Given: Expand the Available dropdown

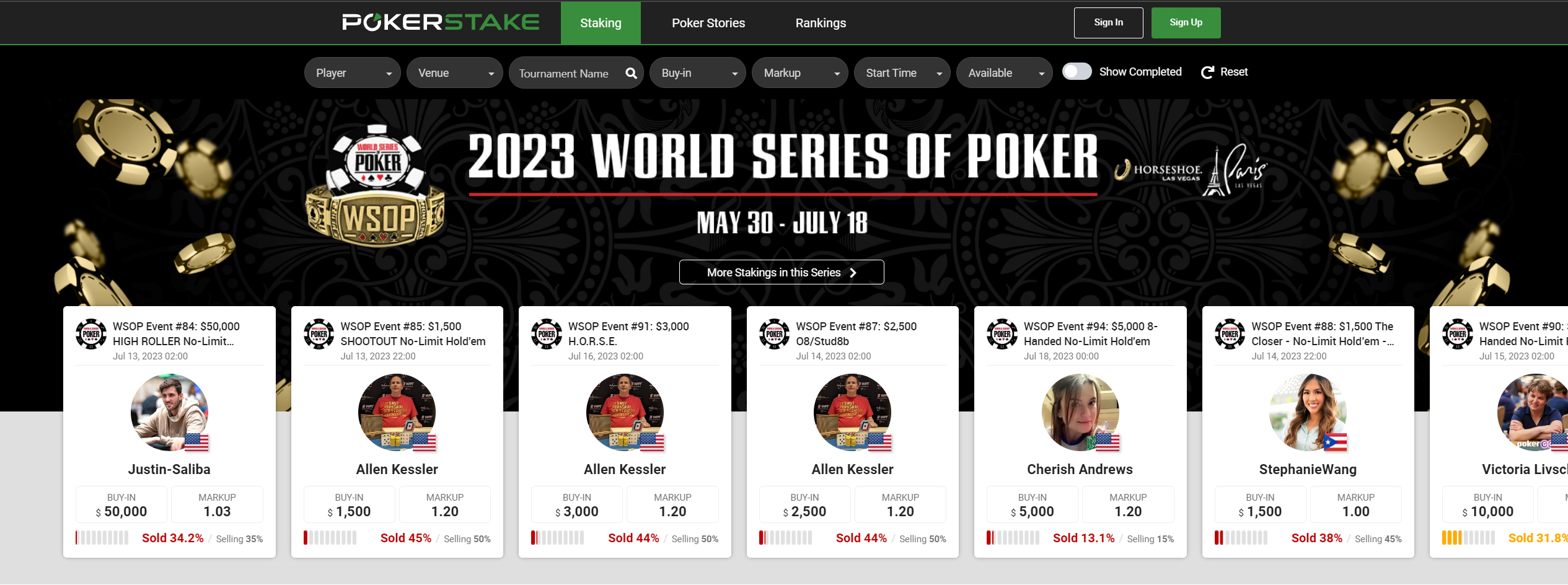Looking at the screenshot, I should click(x=1004, y=73).
